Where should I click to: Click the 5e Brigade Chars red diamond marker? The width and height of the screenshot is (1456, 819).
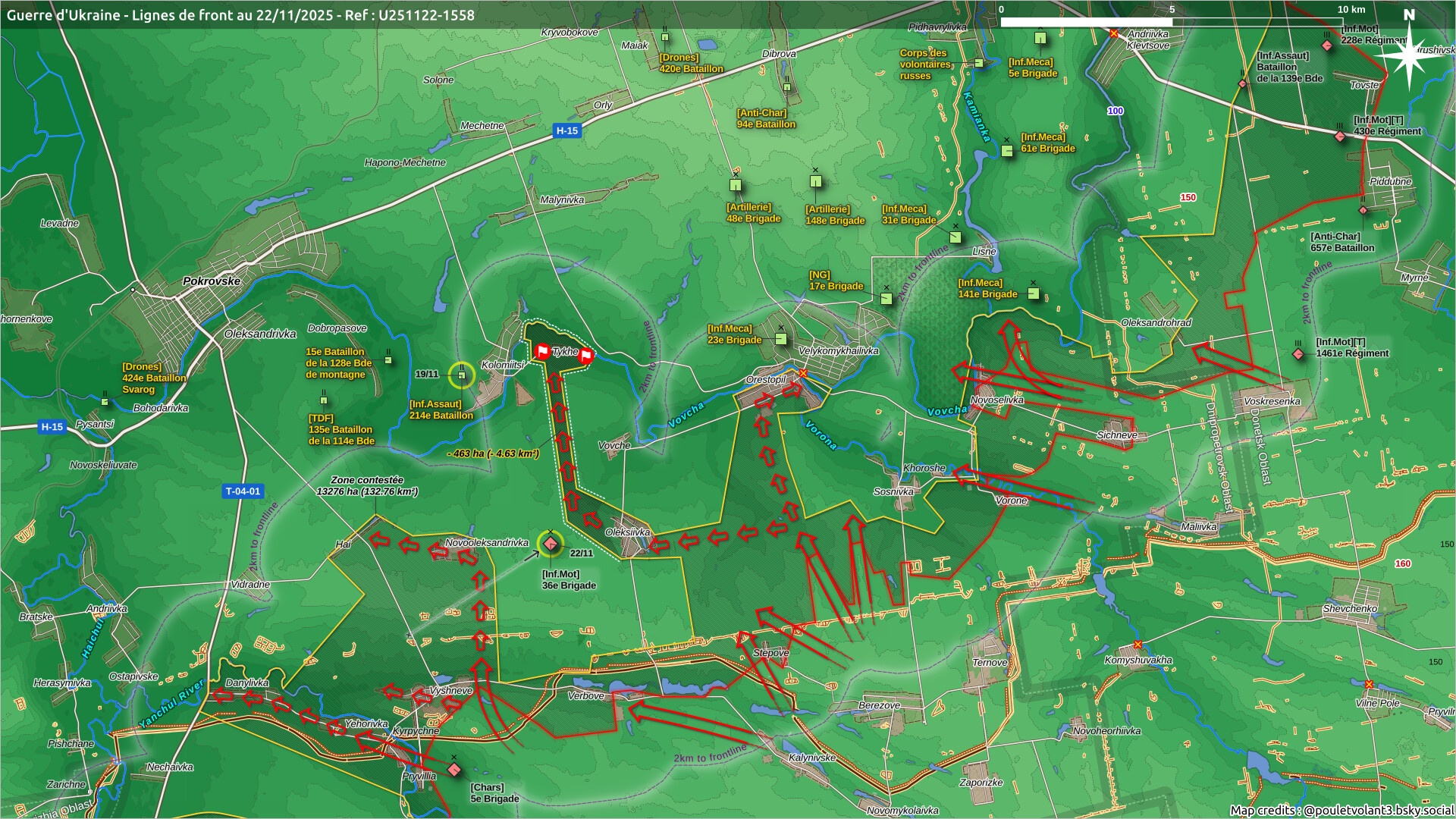click(x=454, y=770)
